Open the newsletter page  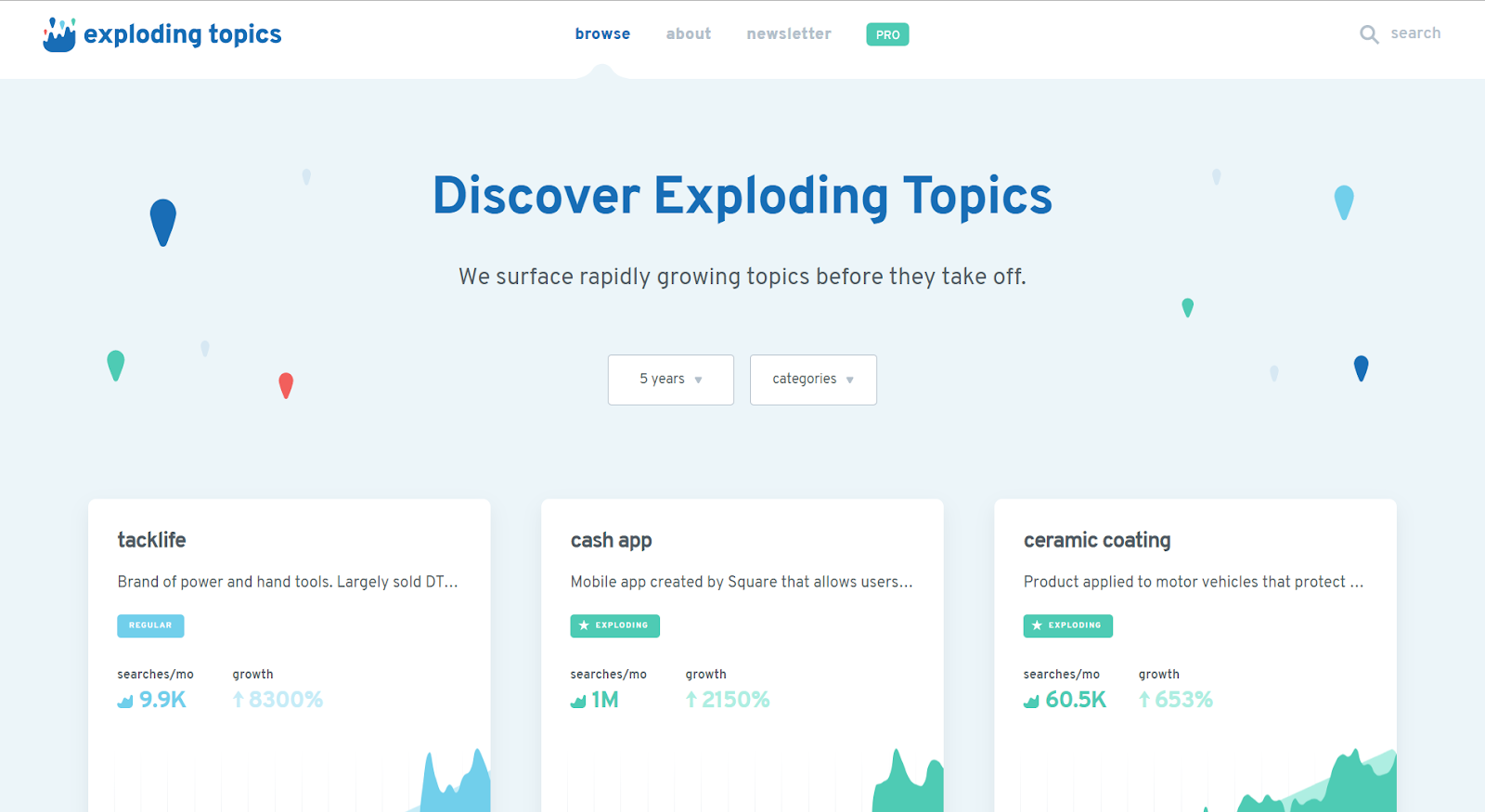789,34
